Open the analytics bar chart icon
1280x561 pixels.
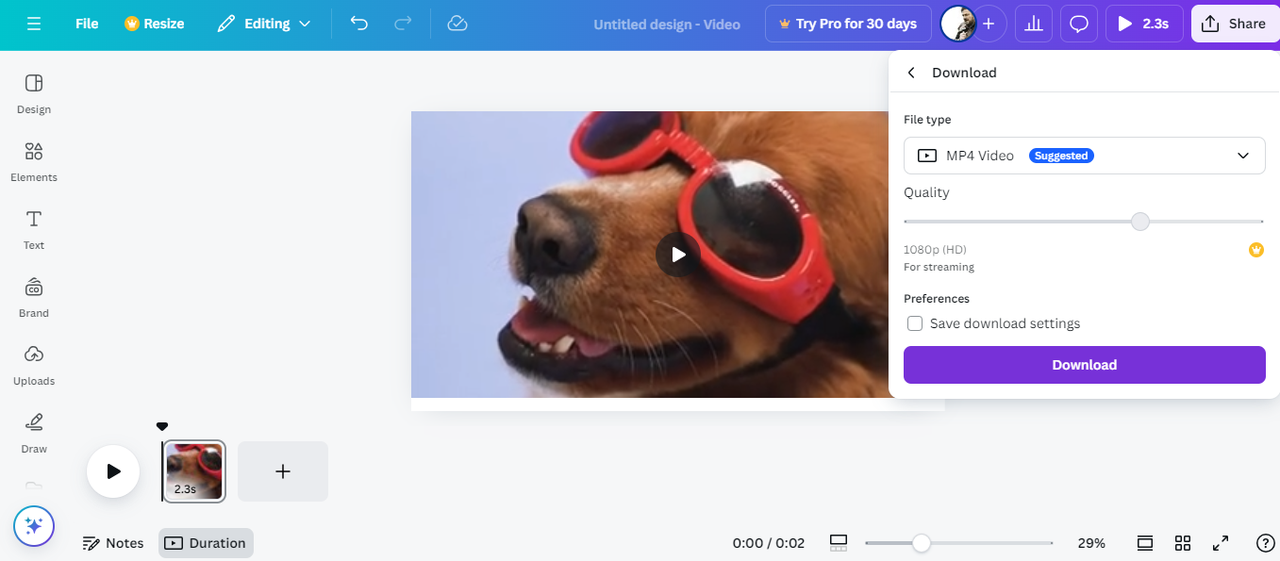coord(1033,23)
